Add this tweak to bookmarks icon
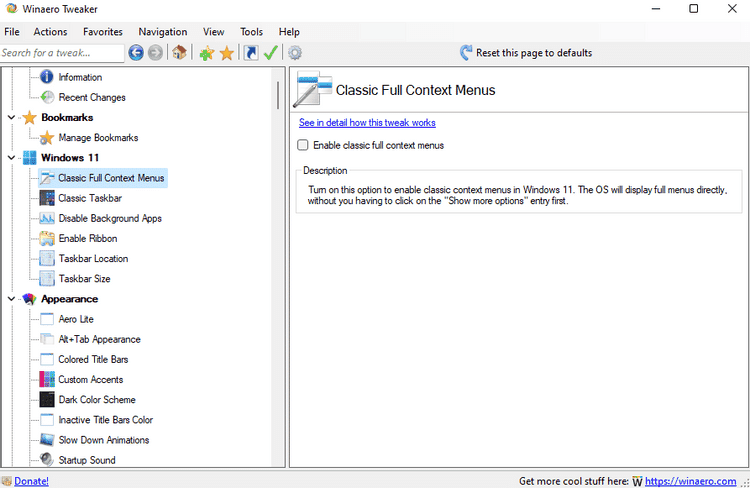 (x=207, y=53)
